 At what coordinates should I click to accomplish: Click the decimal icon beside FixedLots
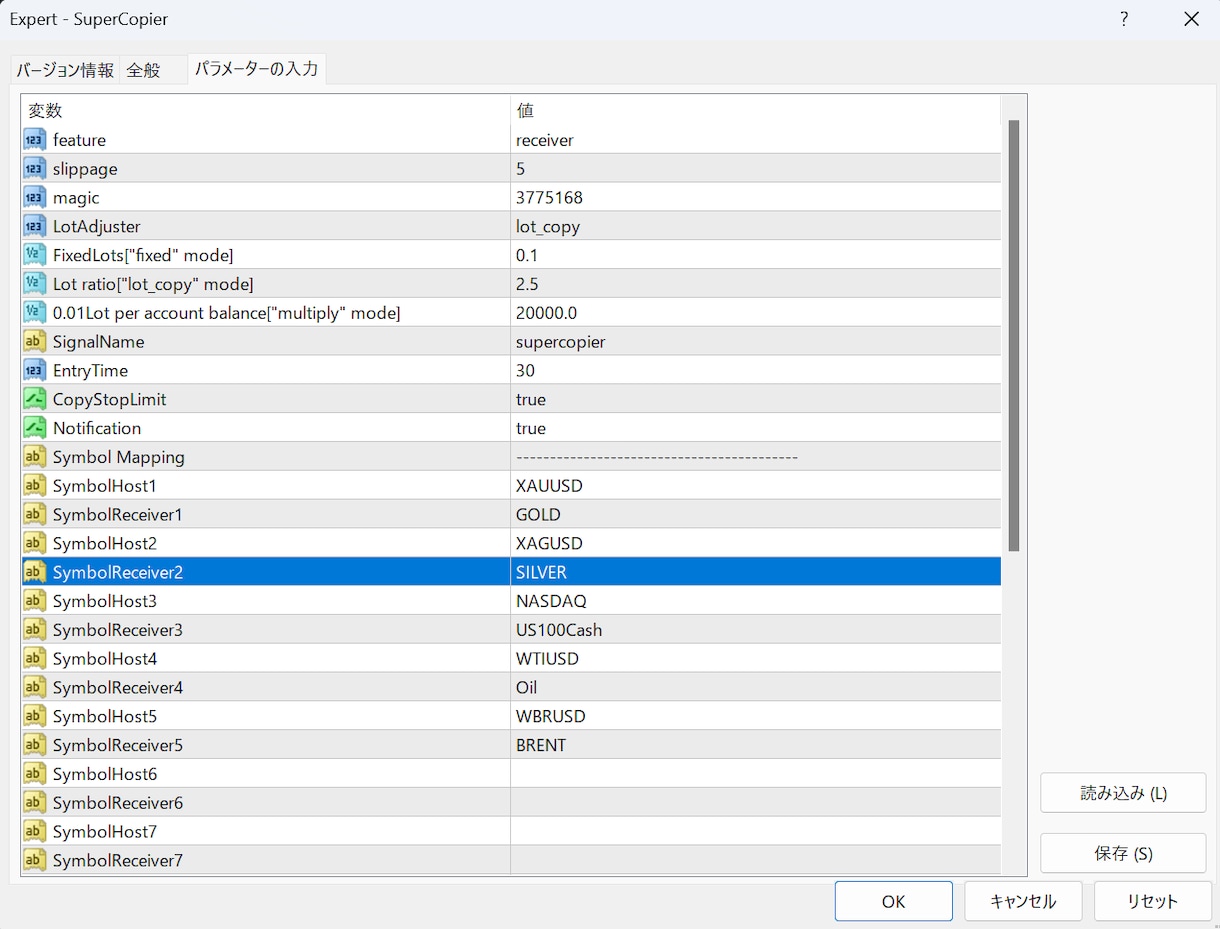tap(35, 255)
